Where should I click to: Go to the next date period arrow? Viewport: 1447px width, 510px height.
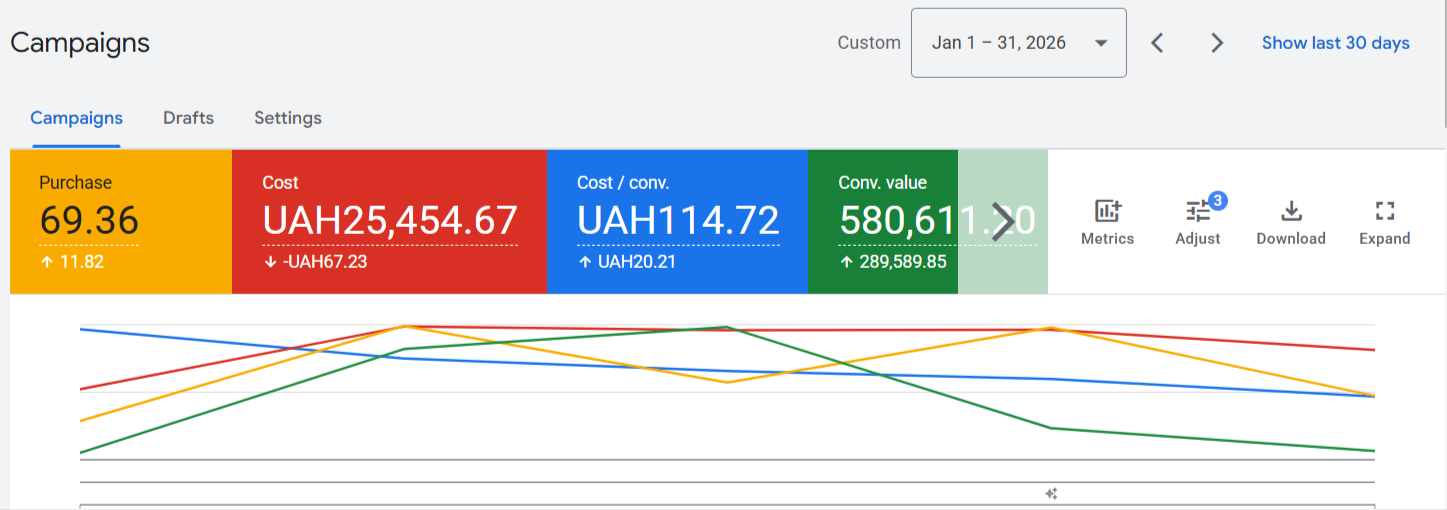tap(1217, 43)
